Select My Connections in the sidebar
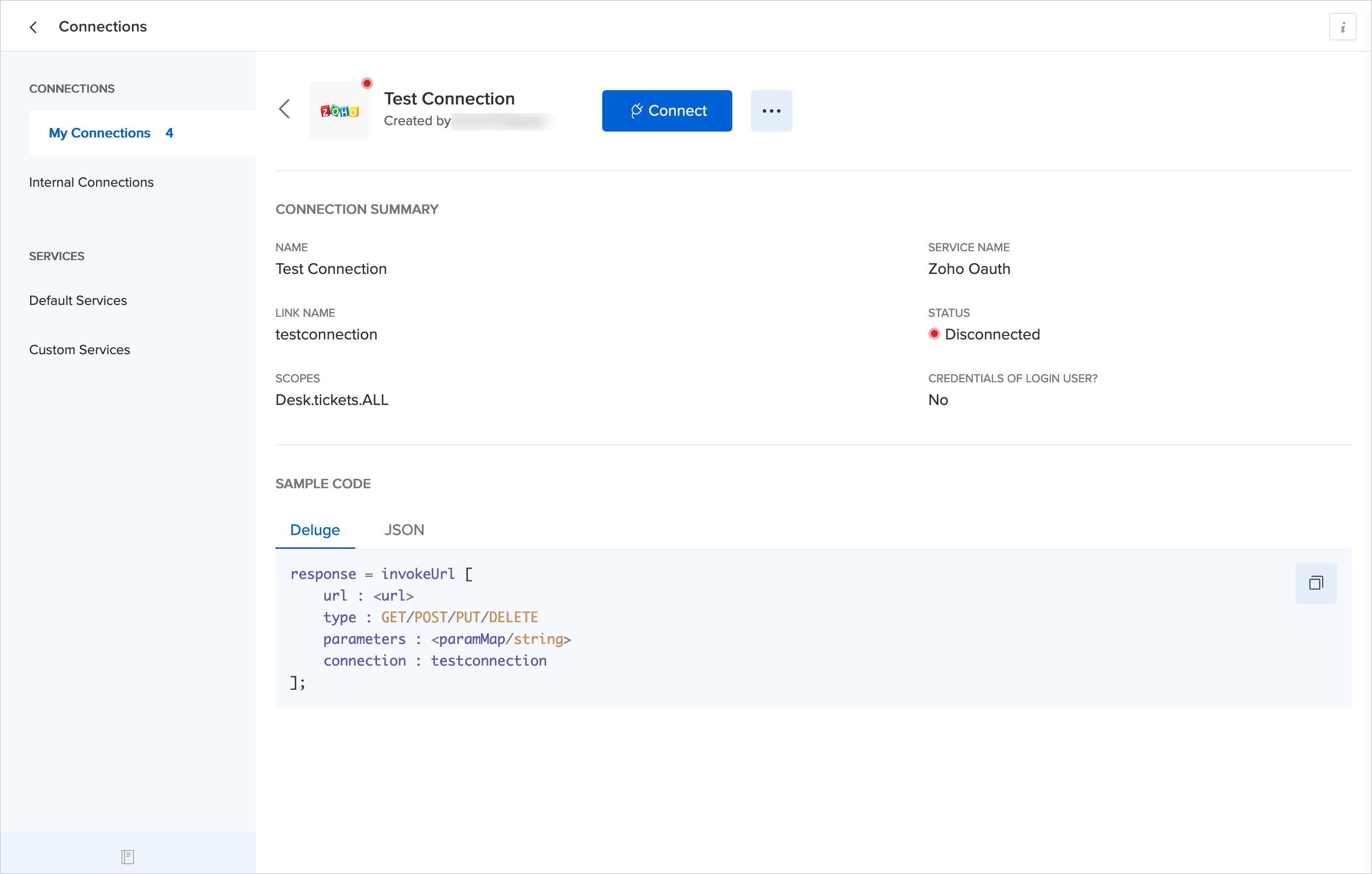The image size is (1372, 874). (x=100, y=133)
